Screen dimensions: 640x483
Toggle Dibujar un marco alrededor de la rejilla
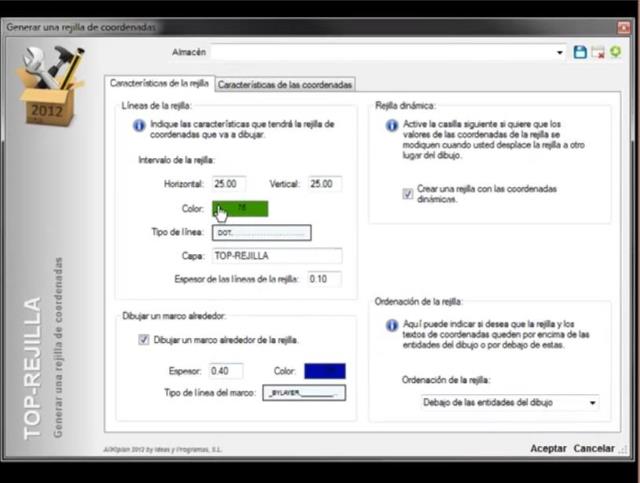[144, 339]
